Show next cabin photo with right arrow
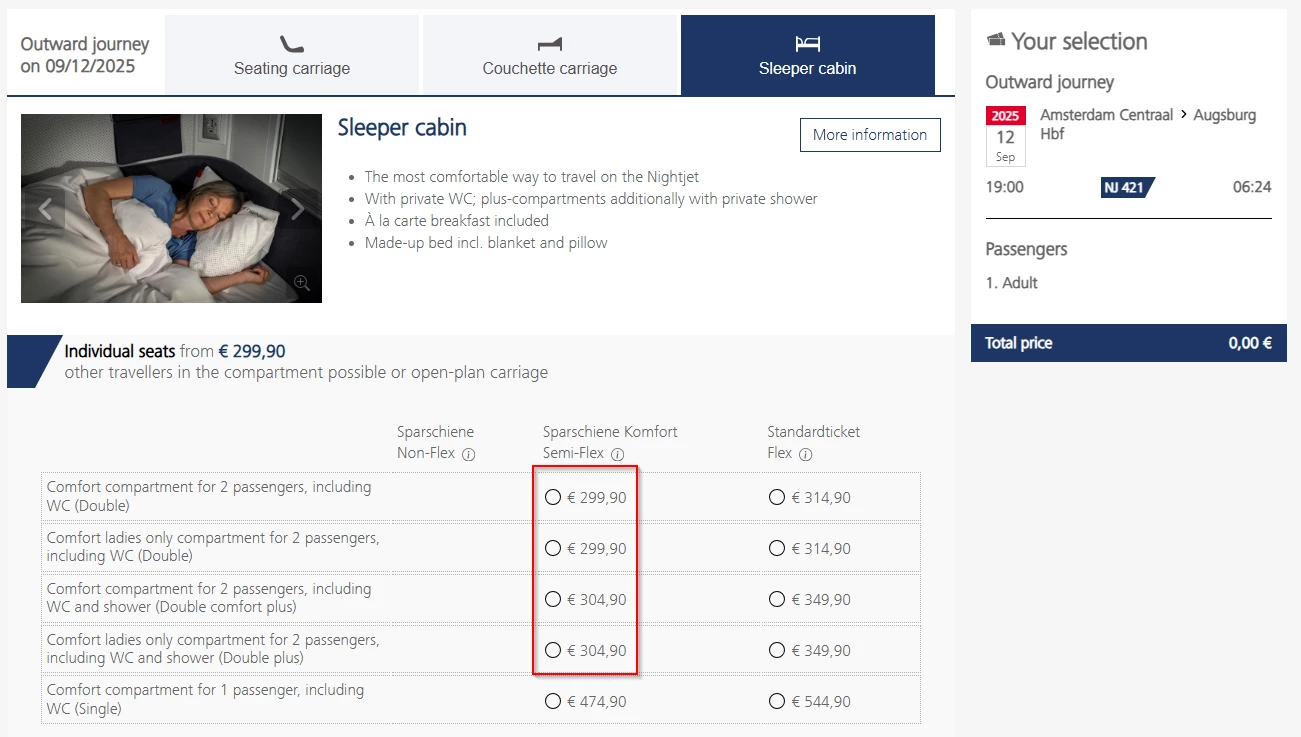Screen dimensions: 1301x737 297,209
